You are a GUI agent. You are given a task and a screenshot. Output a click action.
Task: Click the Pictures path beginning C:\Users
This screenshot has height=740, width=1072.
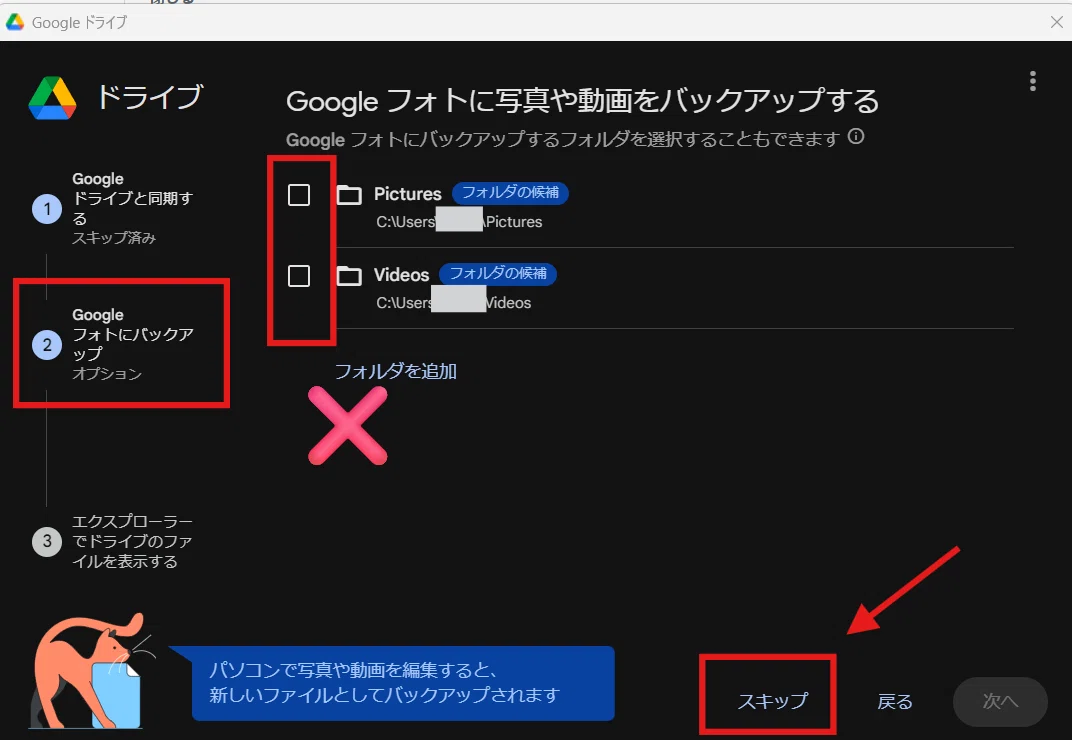(x=459, y=222)
